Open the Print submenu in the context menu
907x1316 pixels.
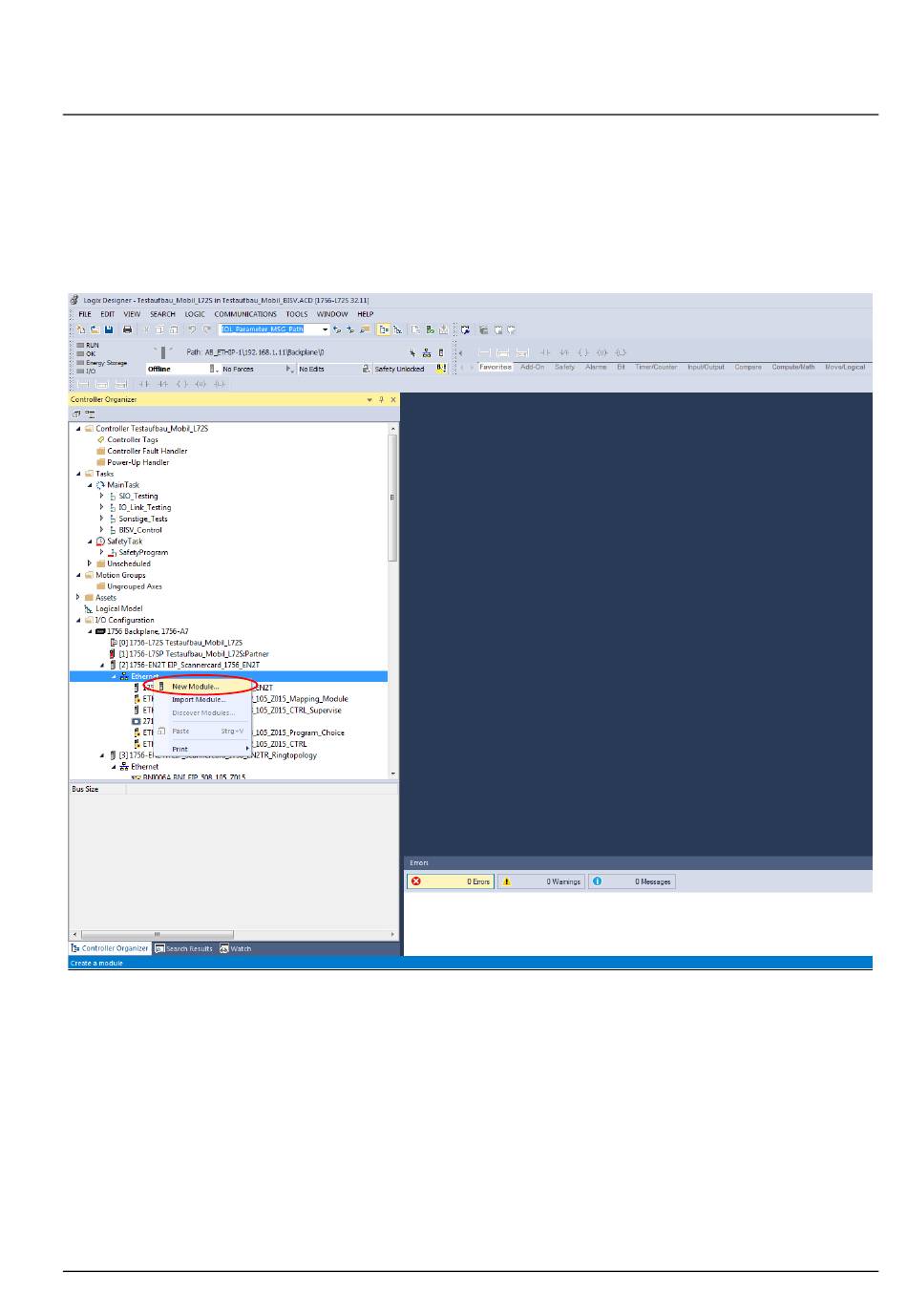click(x=203, y=750)
